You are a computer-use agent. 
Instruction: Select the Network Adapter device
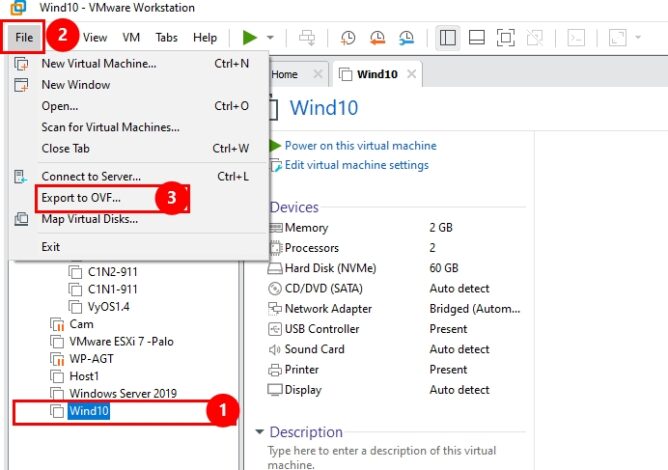pos(396,309)
